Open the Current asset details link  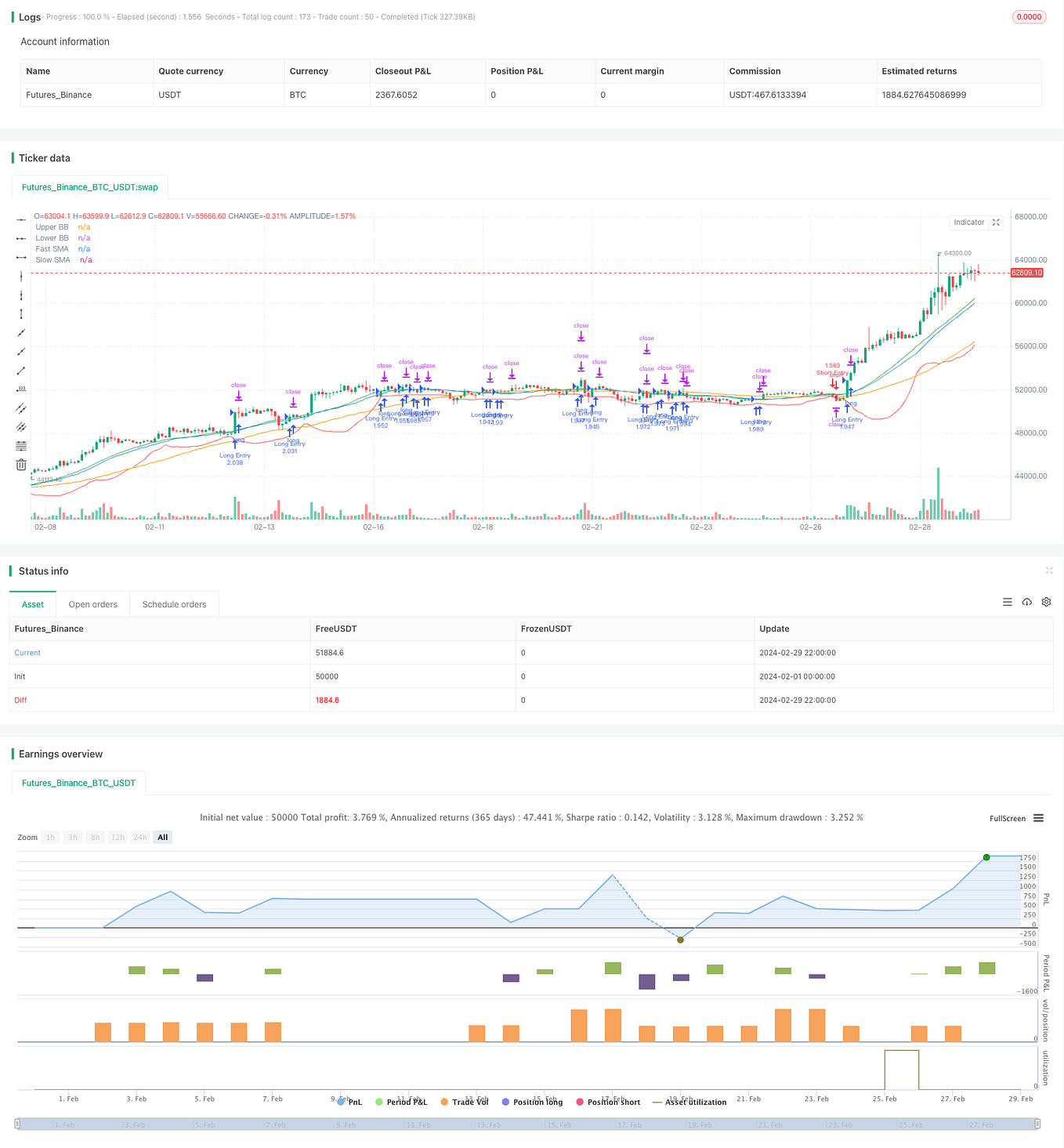pos(27,652)
